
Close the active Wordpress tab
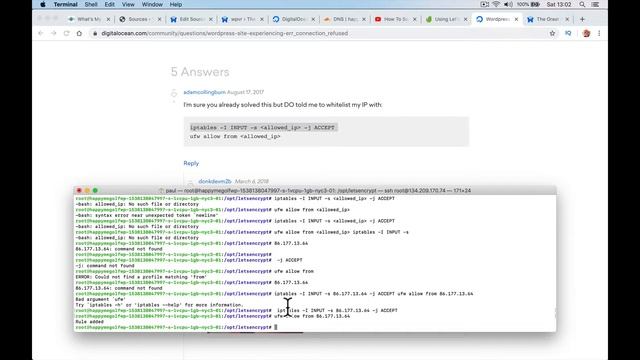tap(516, 19)
